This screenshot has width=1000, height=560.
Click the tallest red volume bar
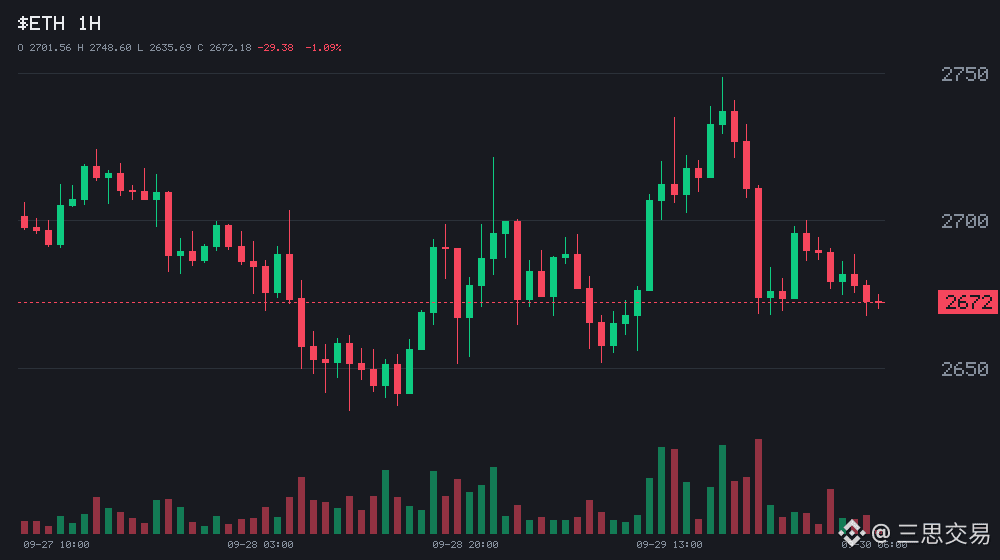coord(758,486)
